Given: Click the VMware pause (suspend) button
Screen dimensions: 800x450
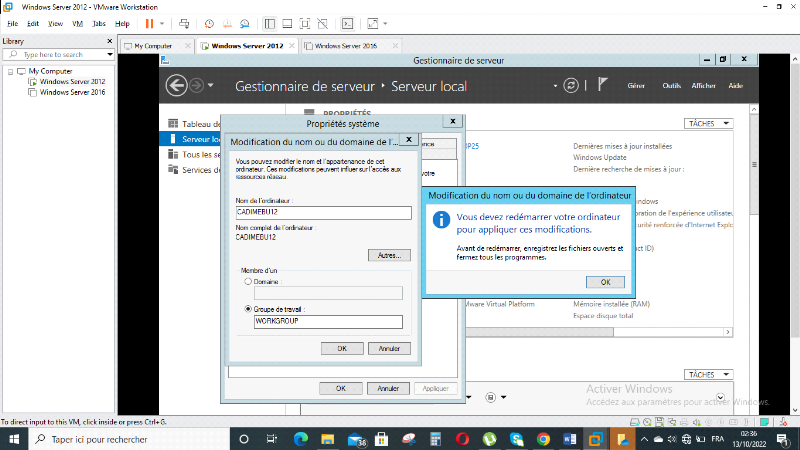Looking at the screenshot, I should 149,22.
